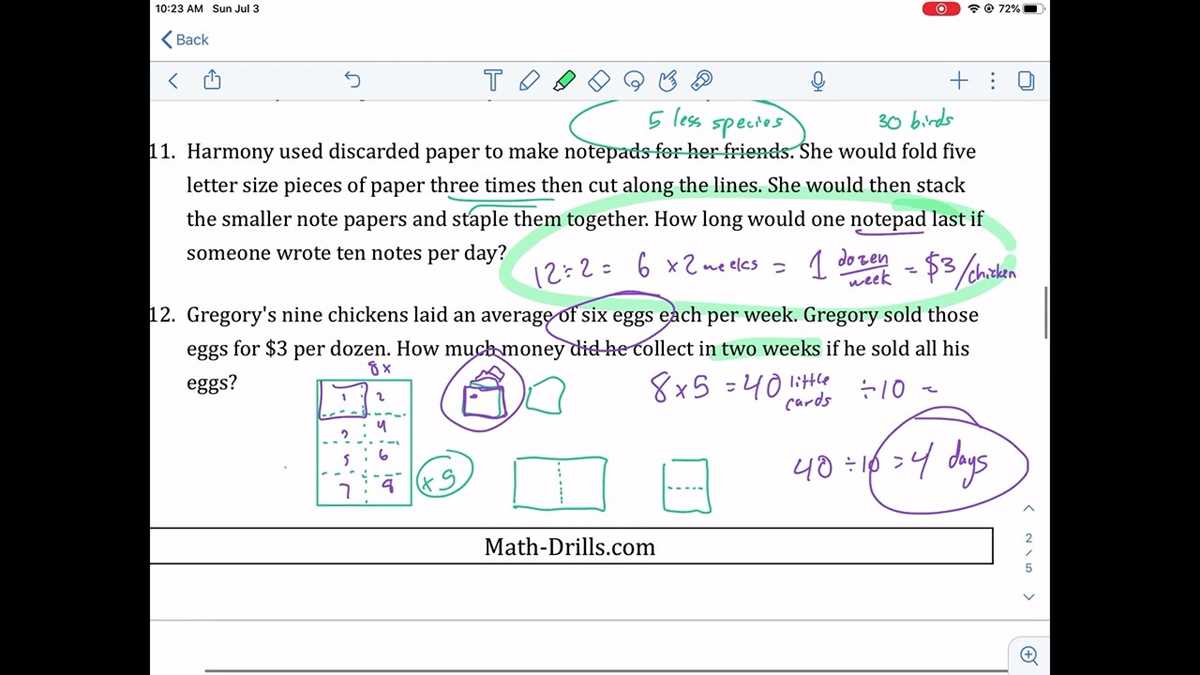Click the handwritten '8 x 5 = 40' equation
Viewport: 1200px width, 675px height.
pyautogui.click(x=716, y=388)
